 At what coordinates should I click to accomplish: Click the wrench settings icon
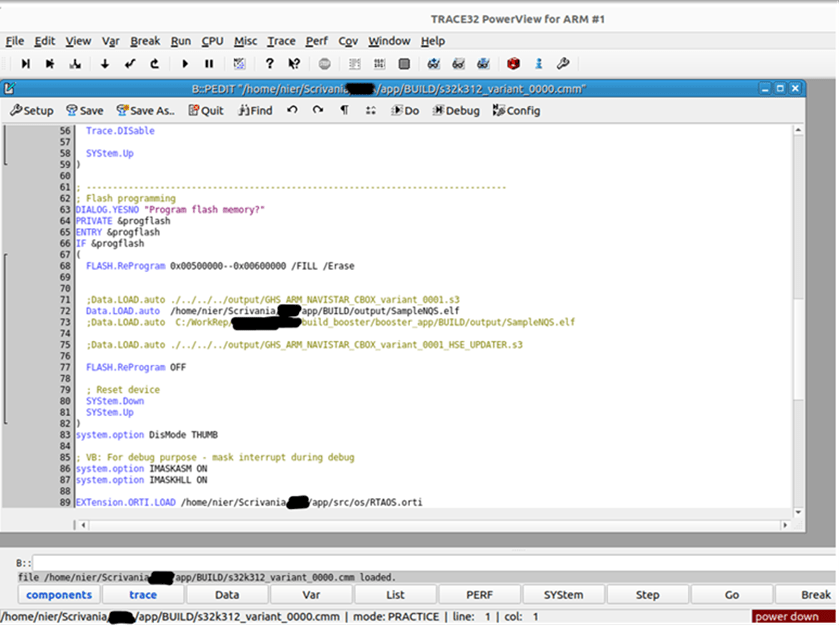click(562, 64)
